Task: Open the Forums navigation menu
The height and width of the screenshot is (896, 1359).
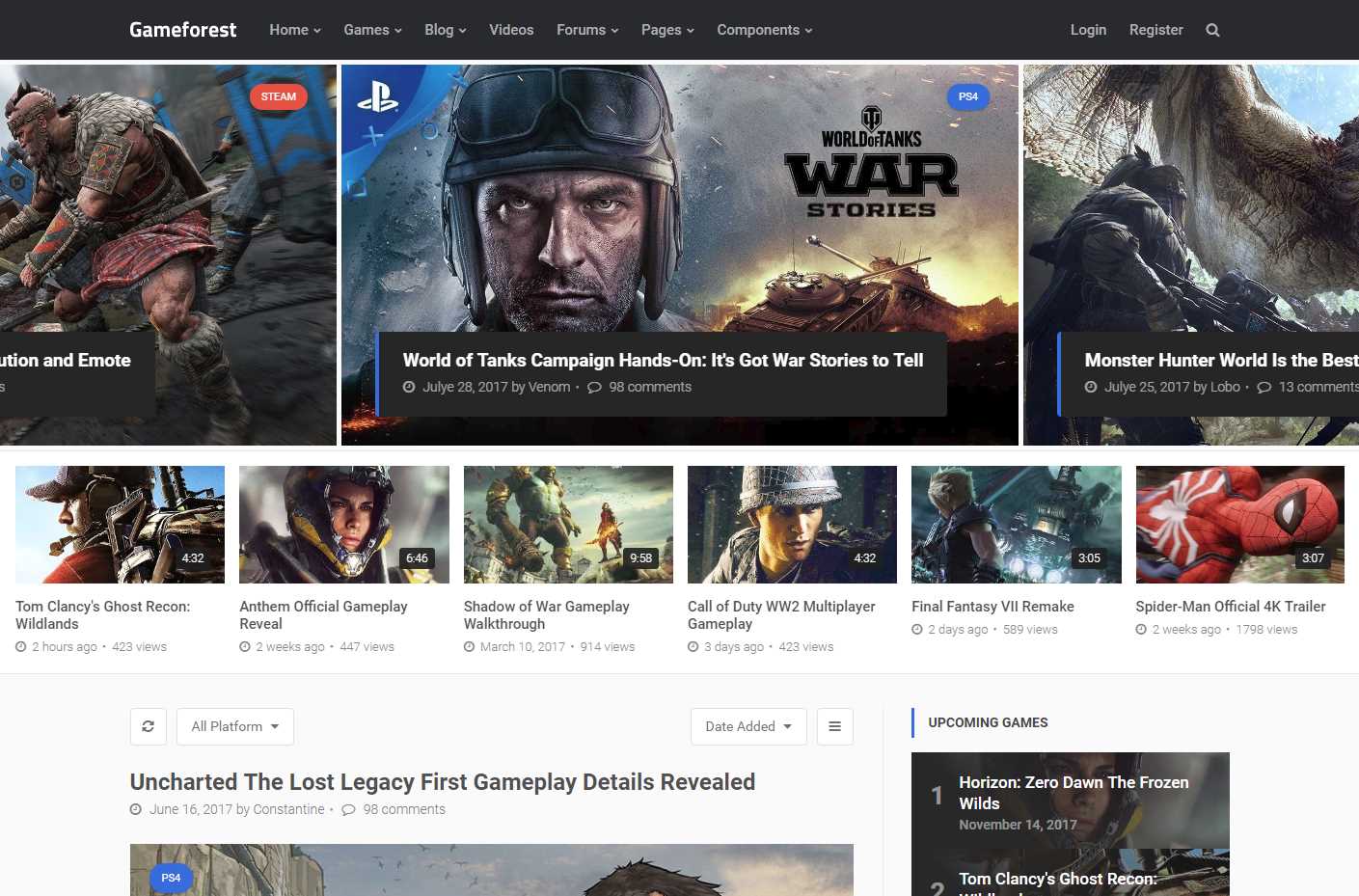Action: [586, 30]
